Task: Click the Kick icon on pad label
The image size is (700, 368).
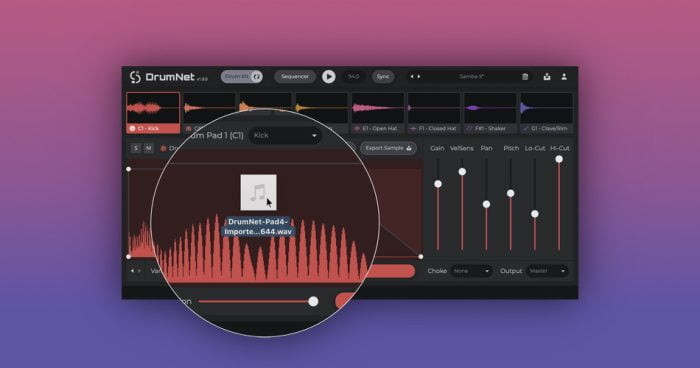Action: coord(132,129)
